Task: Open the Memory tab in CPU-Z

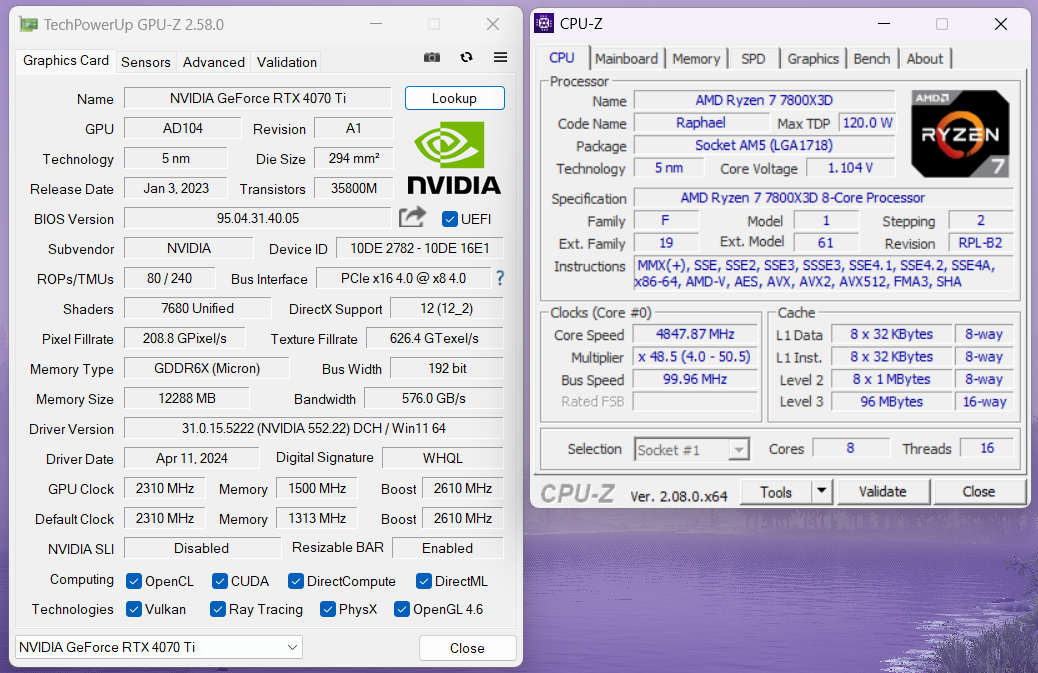Action: [x=696, y=58]
